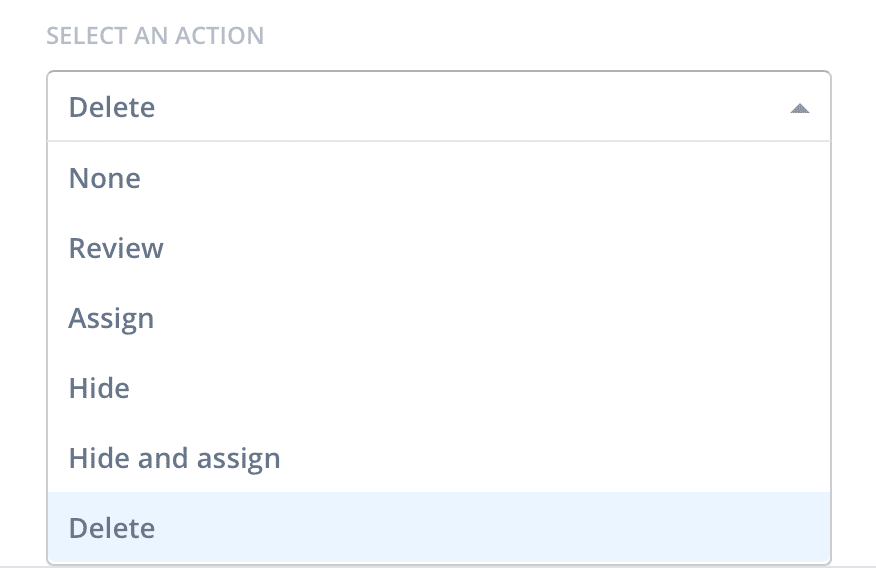876x572 pixels.
Task: Select the Hide option
Action: tap(439, 388)
